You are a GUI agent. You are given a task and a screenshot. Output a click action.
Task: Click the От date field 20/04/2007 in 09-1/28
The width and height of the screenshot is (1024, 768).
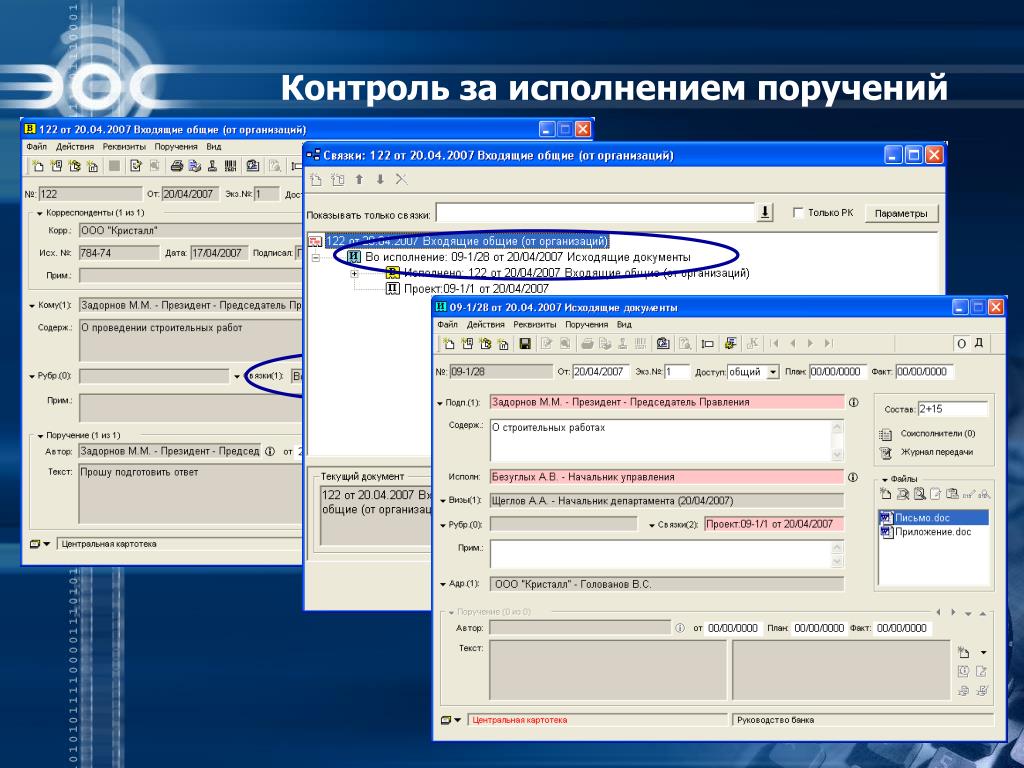click(601, 372)
